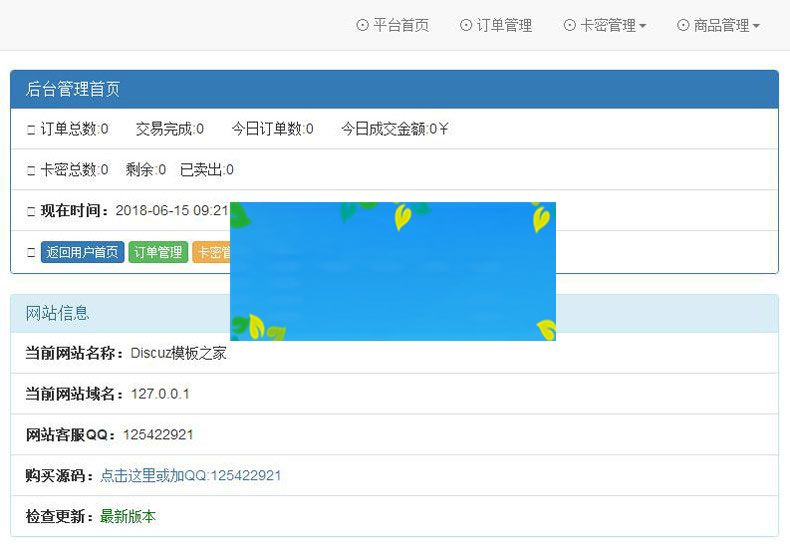Click the 后台管理首页 panel heading

73,90
